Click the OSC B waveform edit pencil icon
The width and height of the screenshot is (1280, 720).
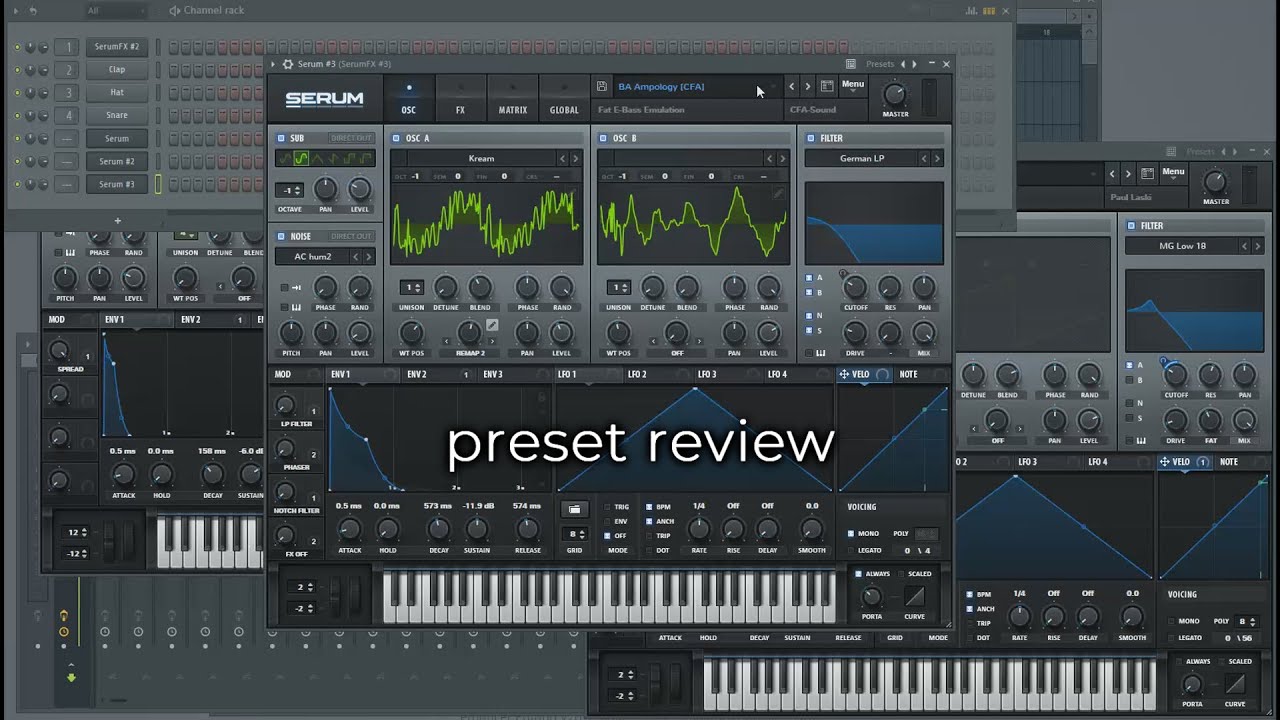[x=778, y=194]
